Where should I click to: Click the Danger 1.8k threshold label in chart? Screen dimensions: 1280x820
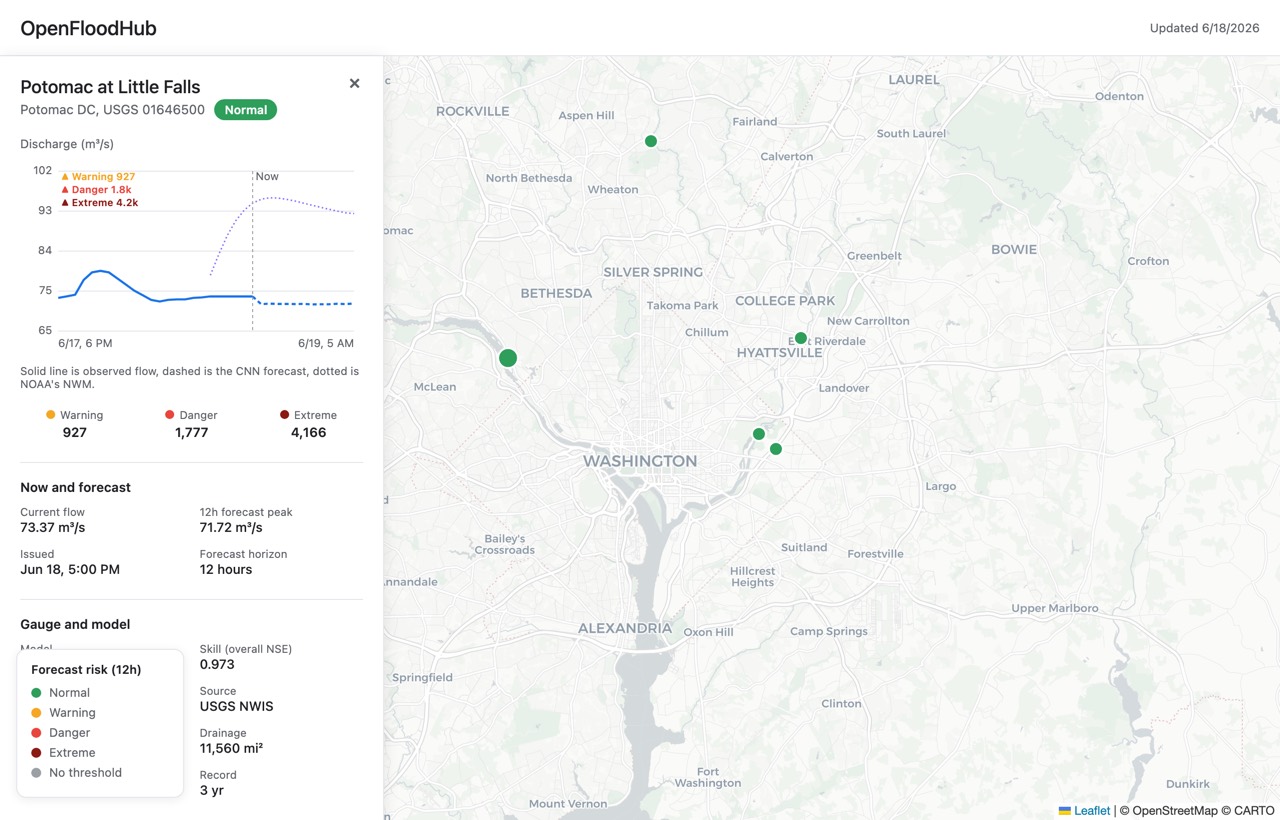point(96,190)
